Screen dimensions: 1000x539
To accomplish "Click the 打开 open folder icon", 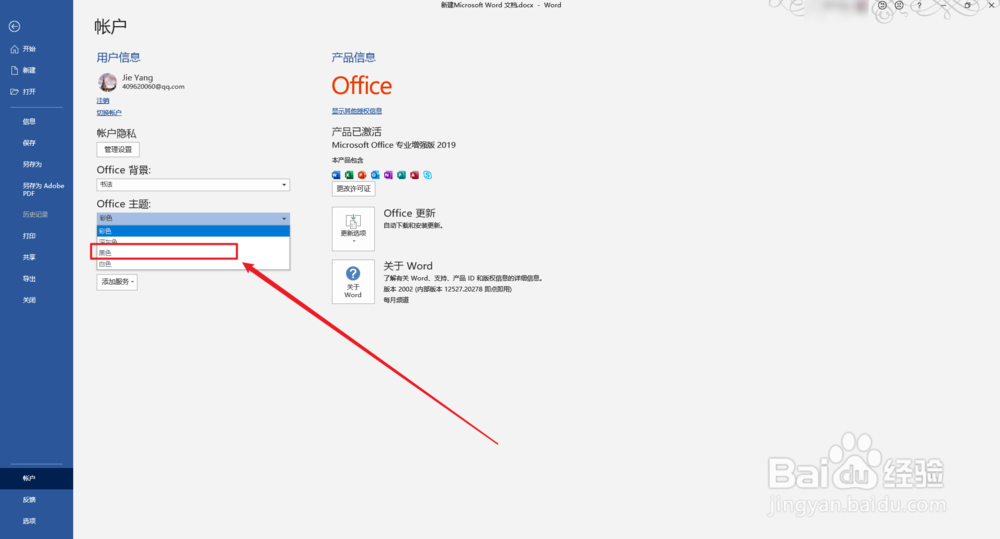I will 15,92.
